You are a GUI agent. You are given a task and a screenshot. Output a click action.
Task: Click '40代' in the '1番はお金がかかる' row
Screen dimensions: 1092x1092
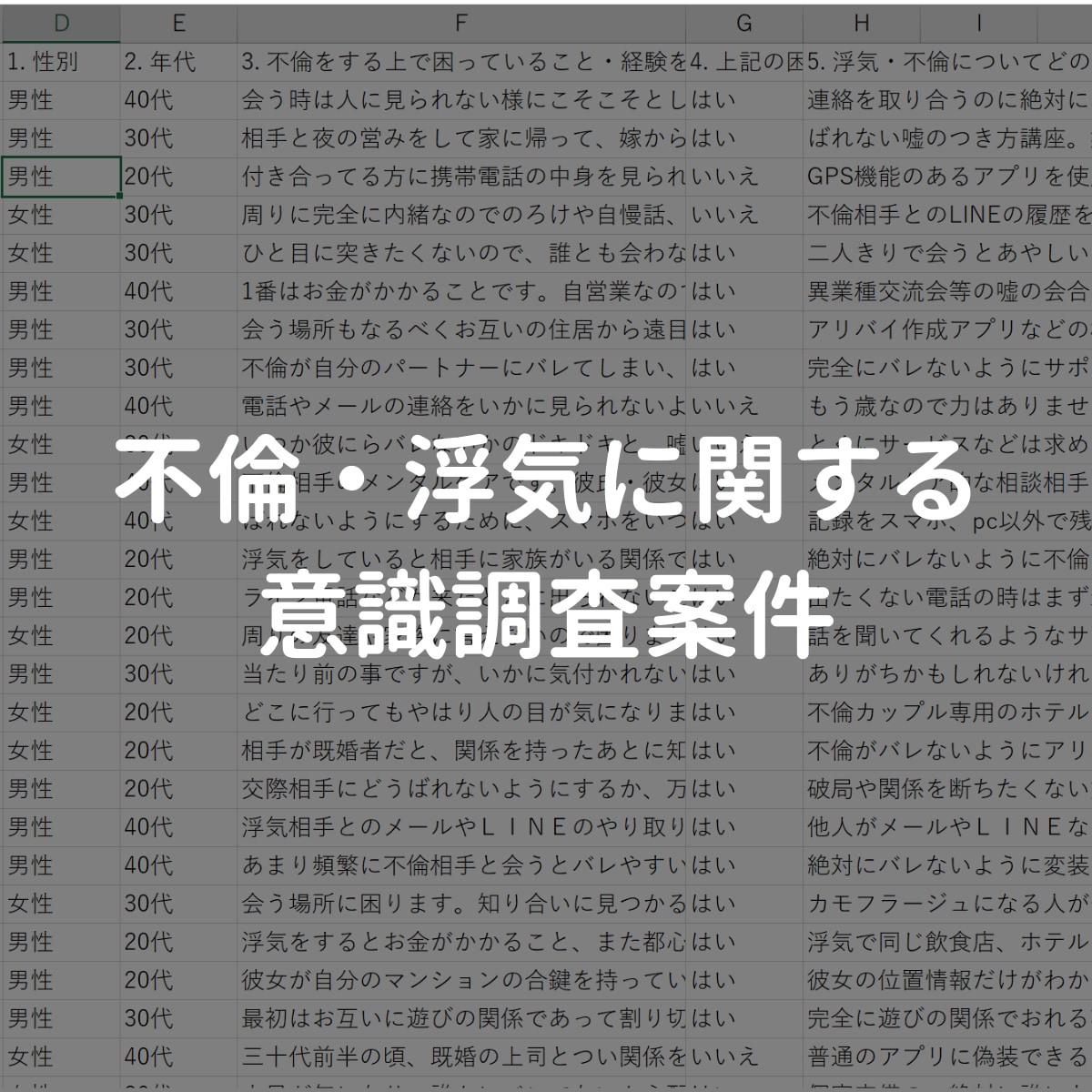click(148, 291)
